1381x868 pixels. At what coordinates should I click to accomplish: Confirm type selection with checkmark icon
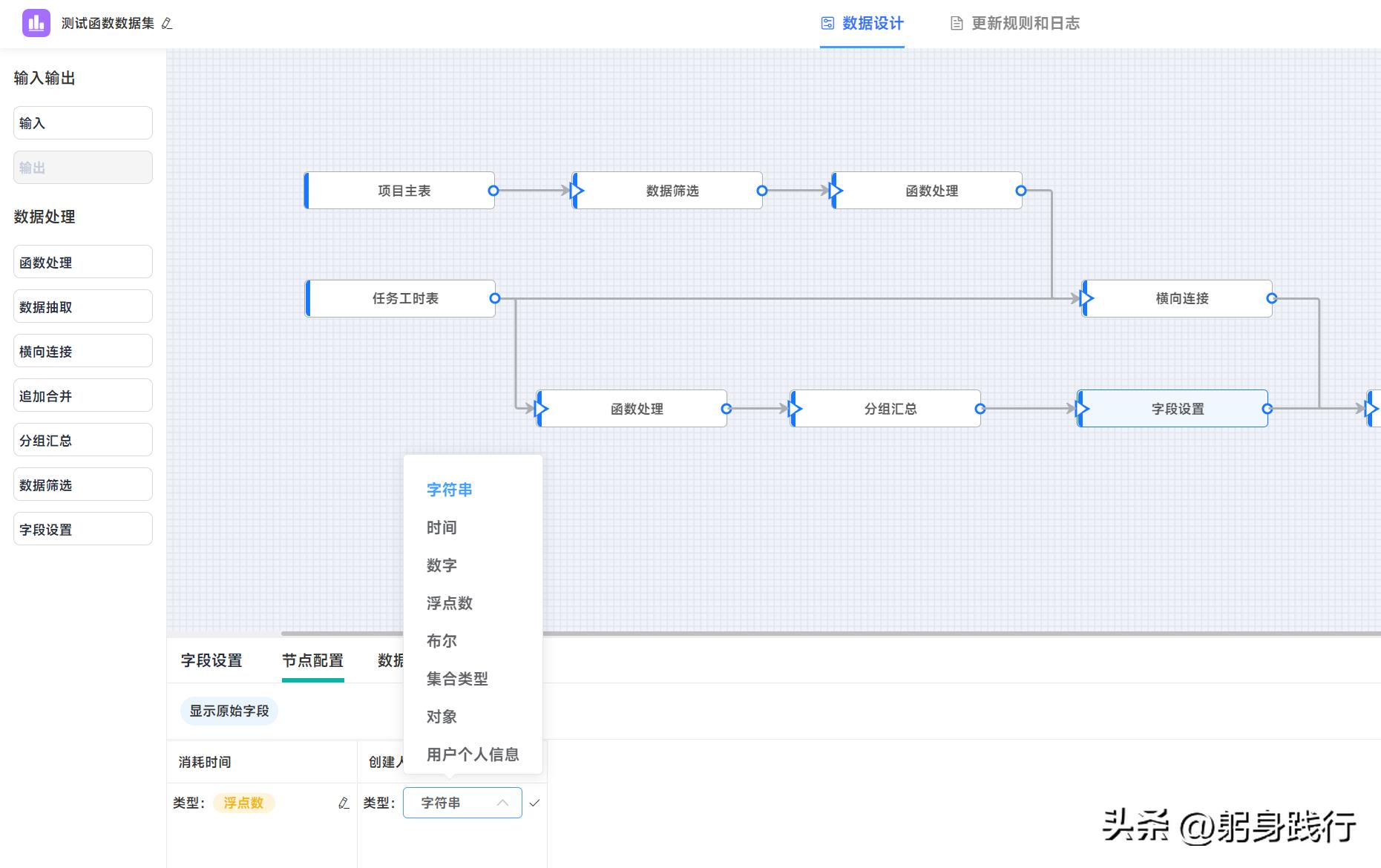[x=534, y=803]
